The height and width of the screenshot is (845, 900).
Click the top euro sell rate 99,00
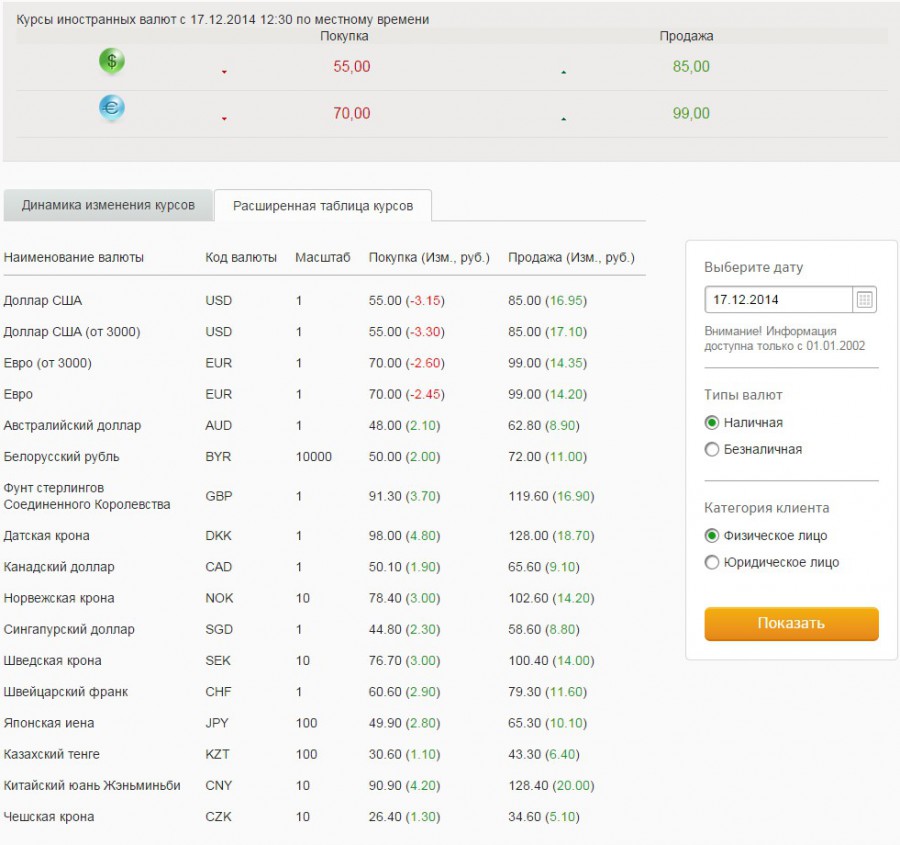click(691, 114)
